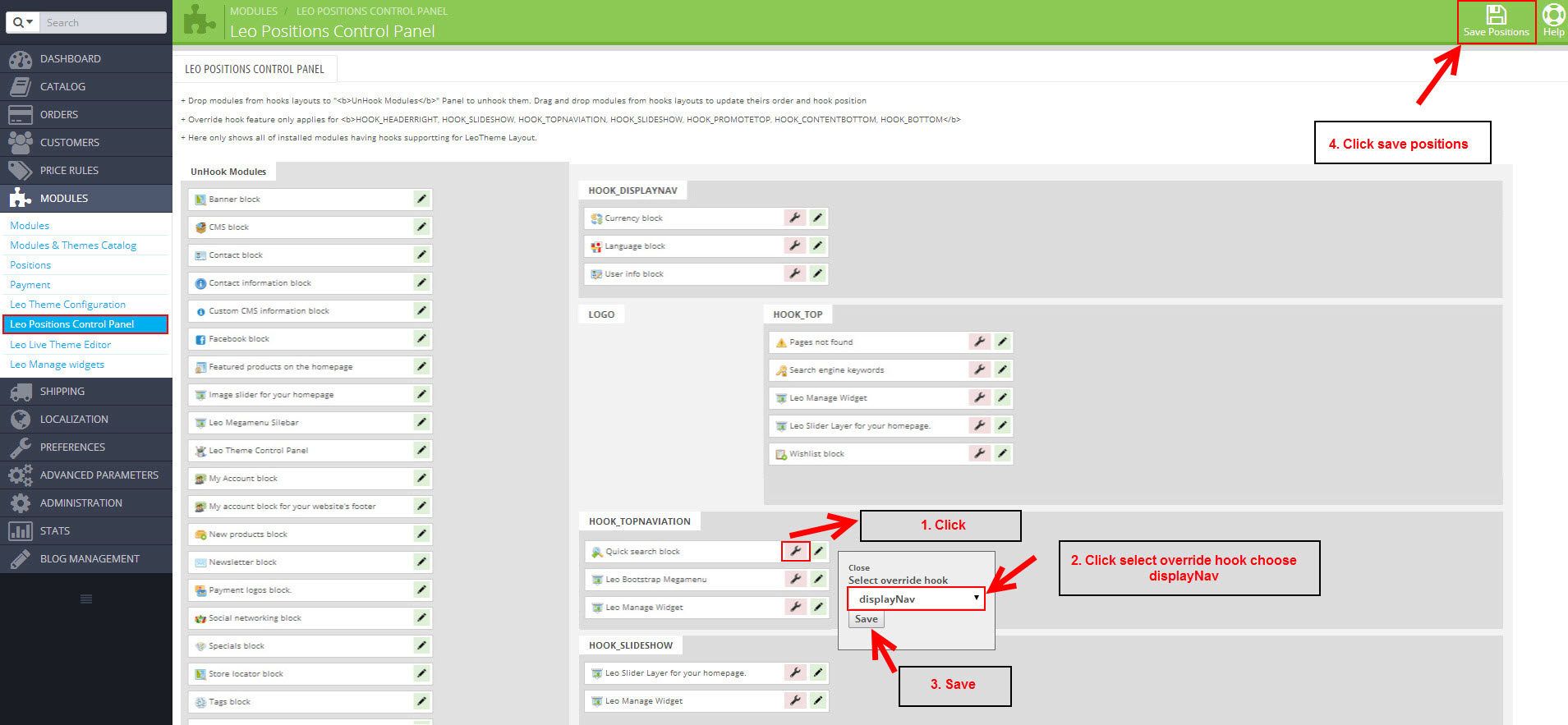Open the Localization menu

point(86,419)
